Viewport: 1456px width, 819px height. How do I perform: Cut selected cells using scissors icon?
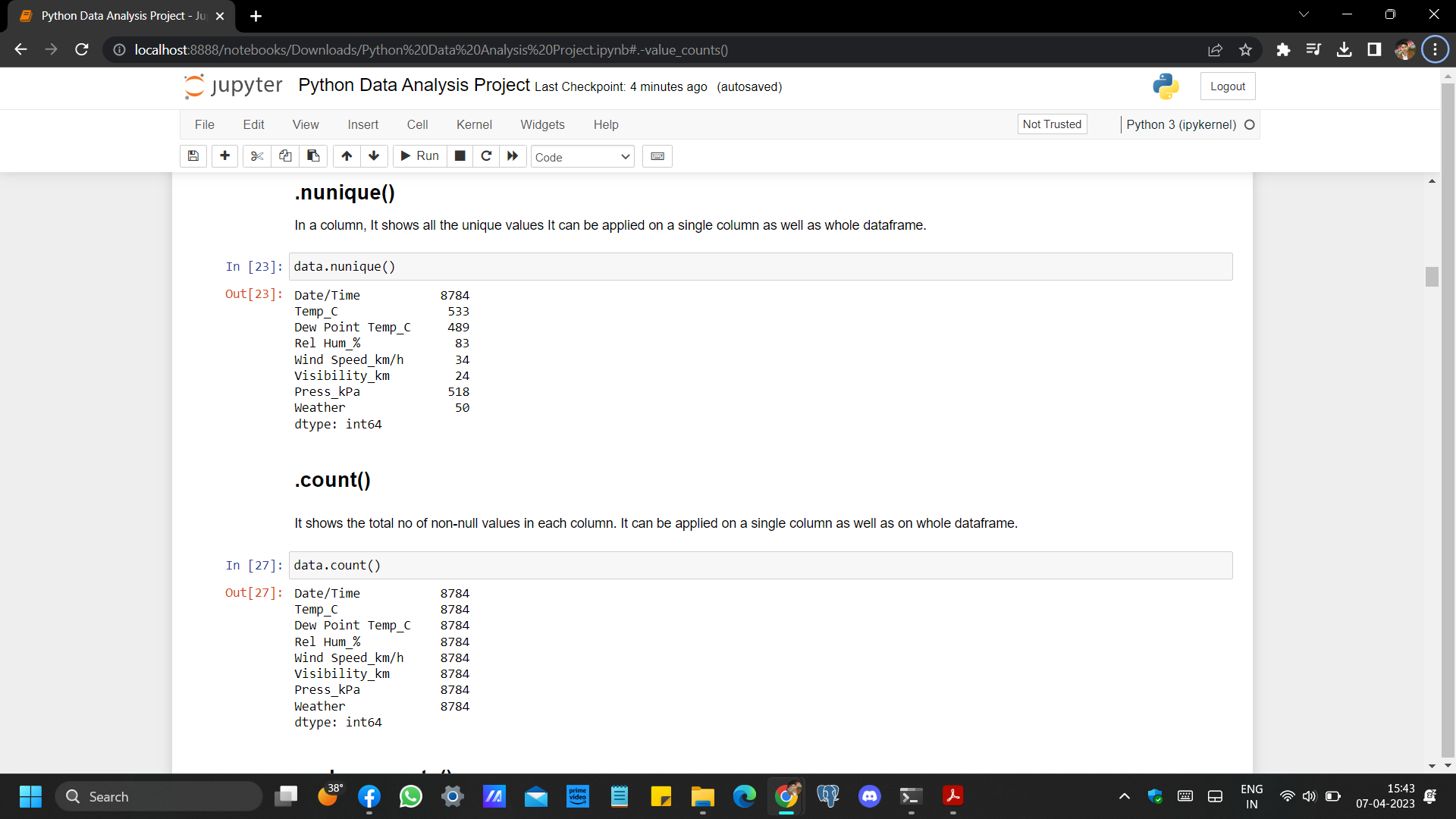[257, 156]
